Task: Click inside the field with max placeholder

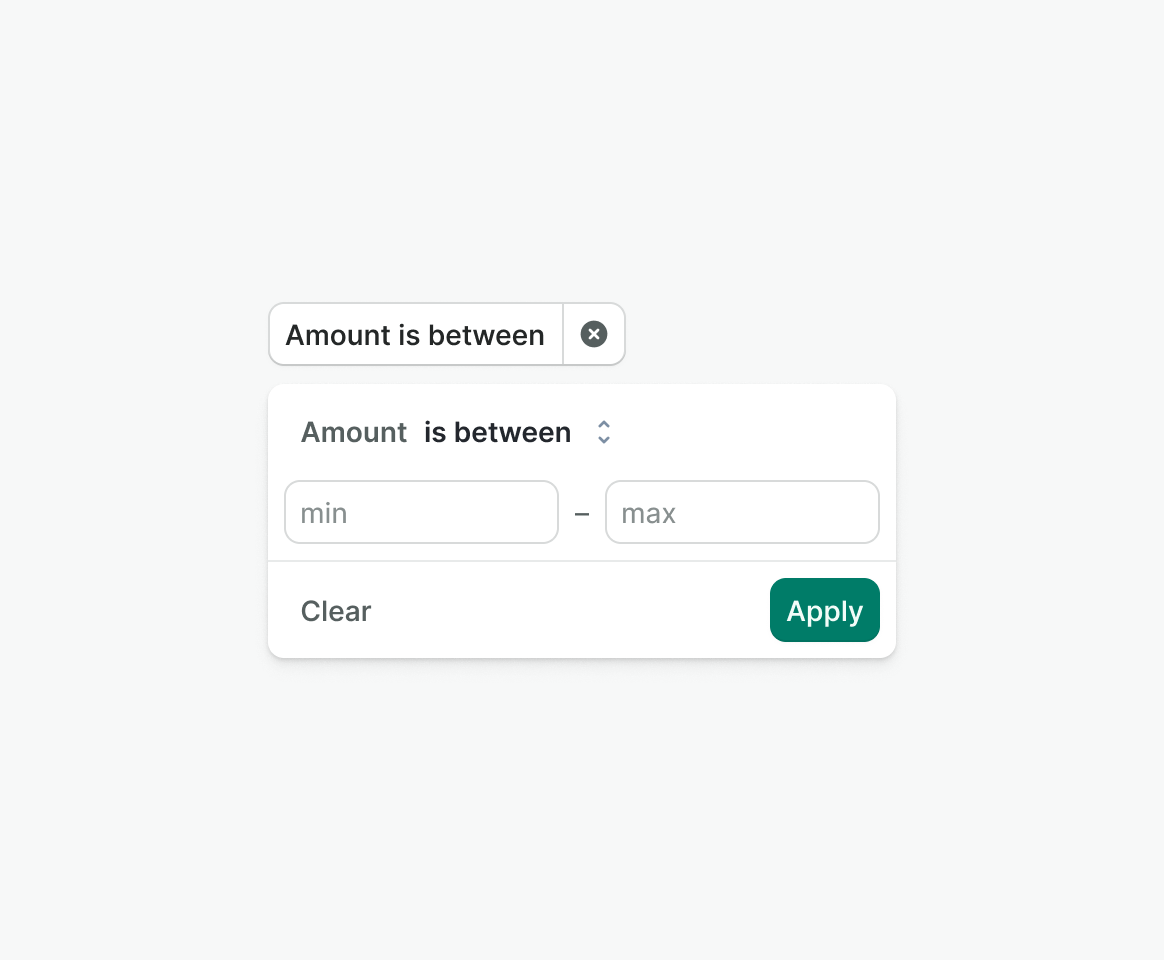Action: coord(742,512)
